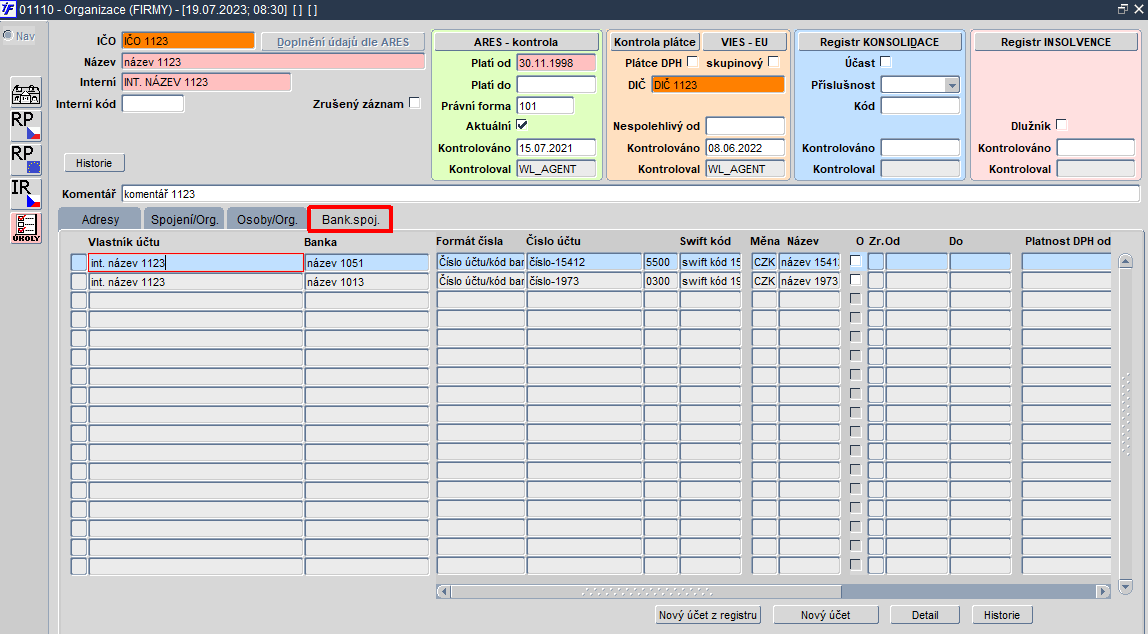Click Historie button next to Detail
Screen dimensions: 1148x634
(1002, 615)
